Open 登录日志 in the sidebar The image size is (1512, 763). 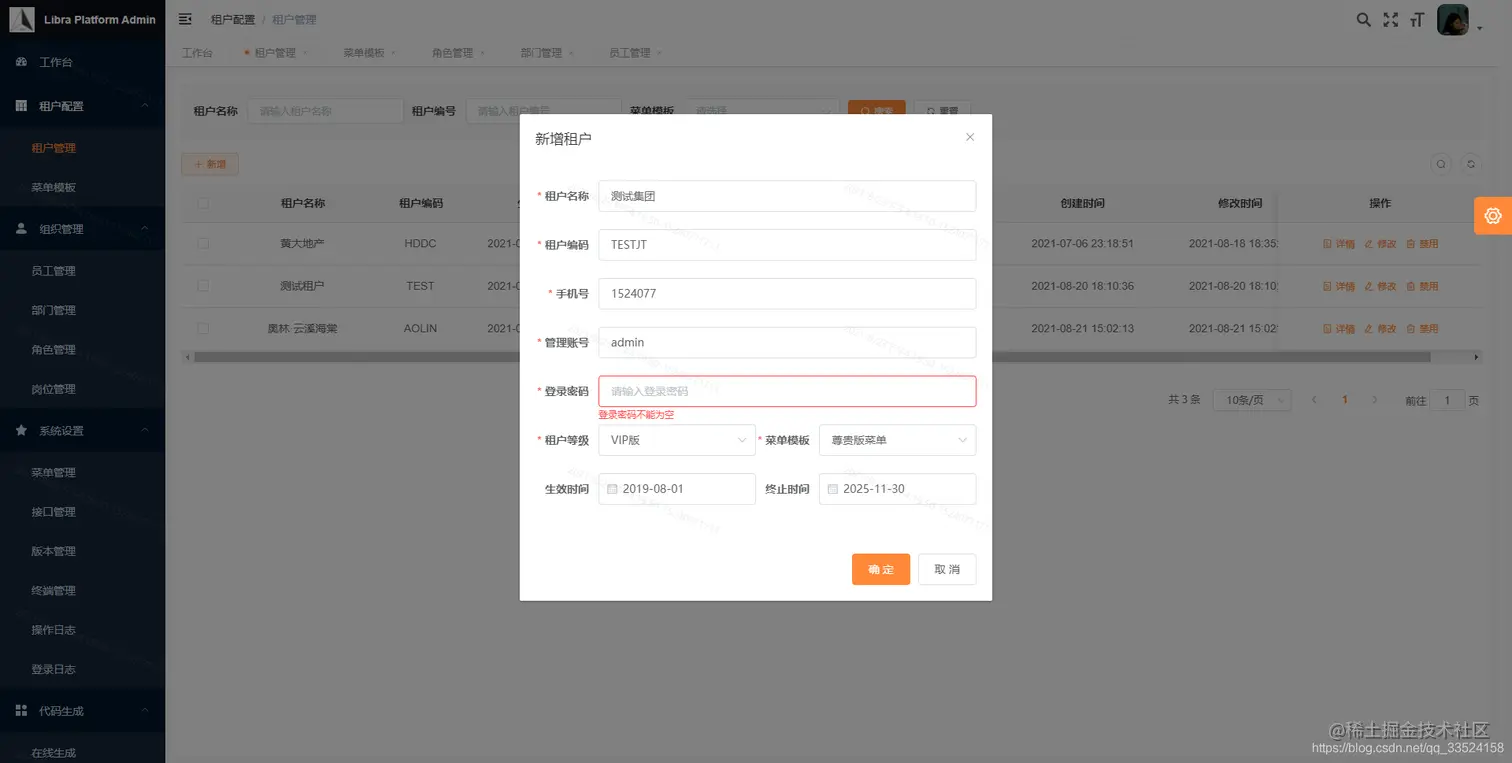[x=53, y=669]
